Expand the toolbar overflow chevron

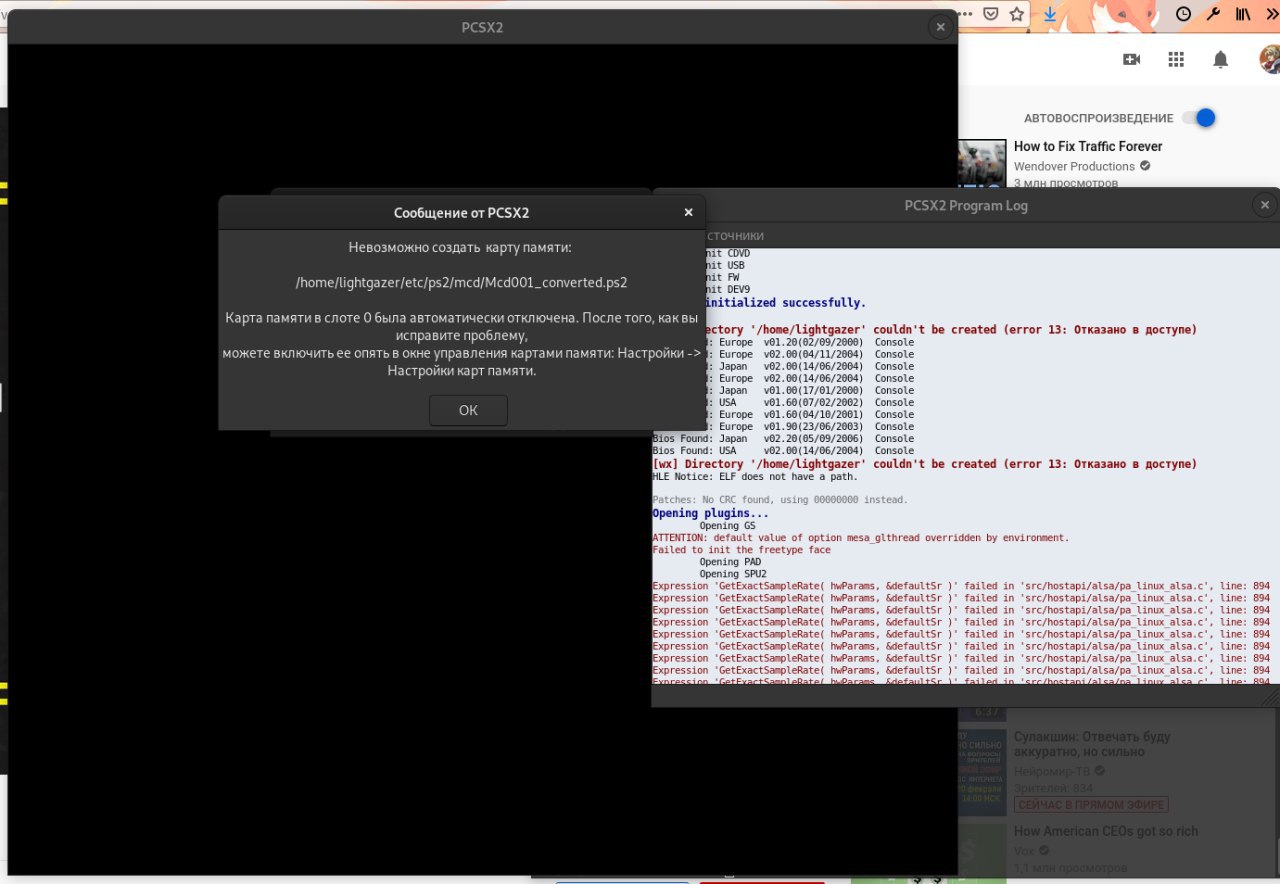click(x=1271, y=14)
